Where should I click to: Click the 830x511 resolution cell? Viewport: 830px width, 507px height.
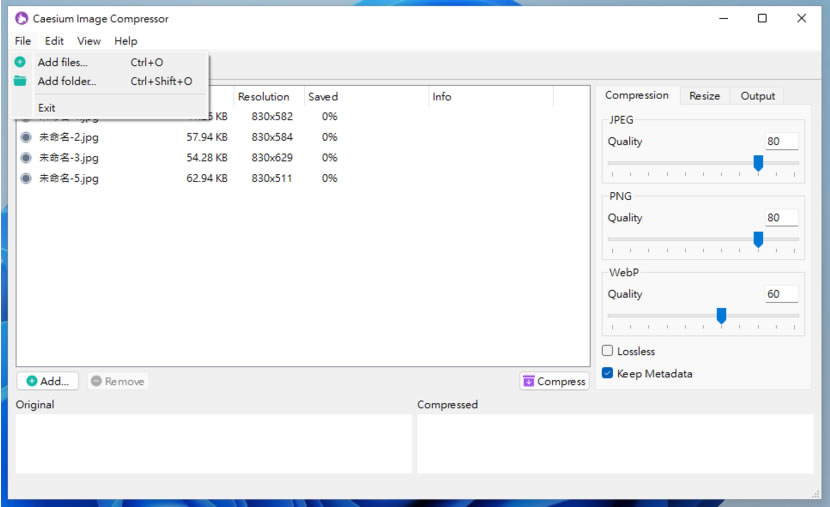pyautogui.click(x=272, y=178)
